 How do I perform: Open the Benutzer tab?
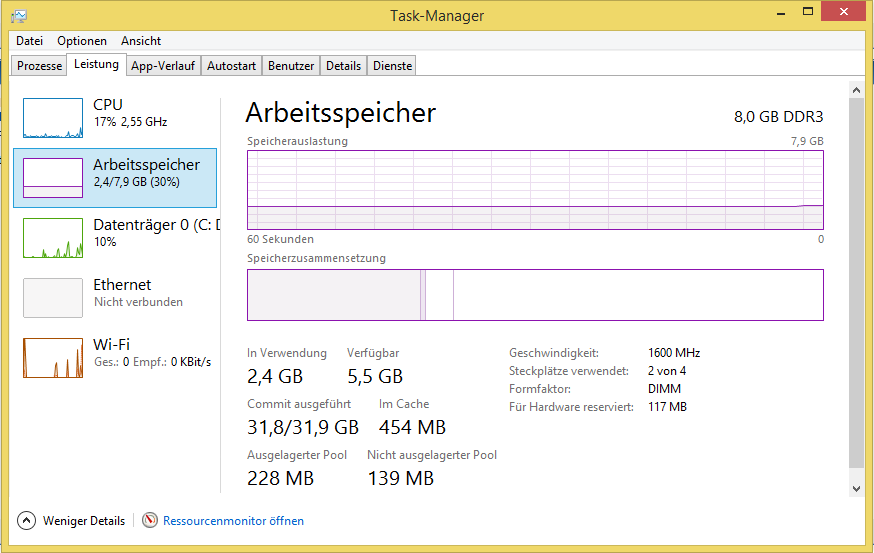(291, 66)
